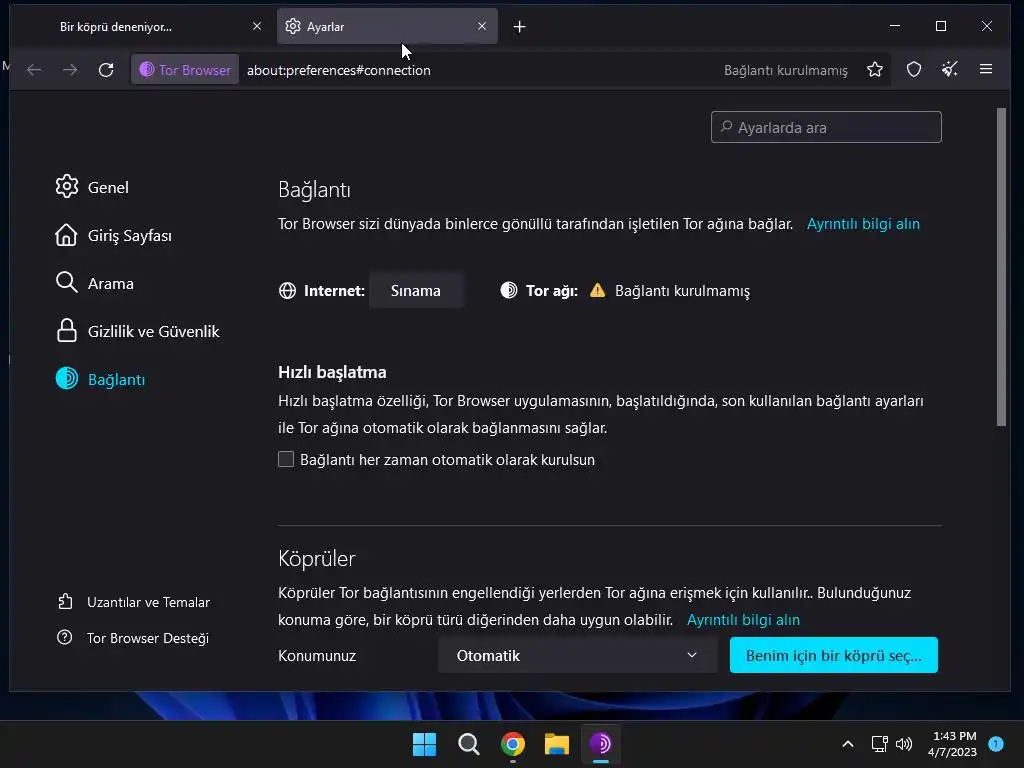
Task: Enable 'Bağlantı her zaman otomatik olarak kurulsun'
Action: click(286, 459)
